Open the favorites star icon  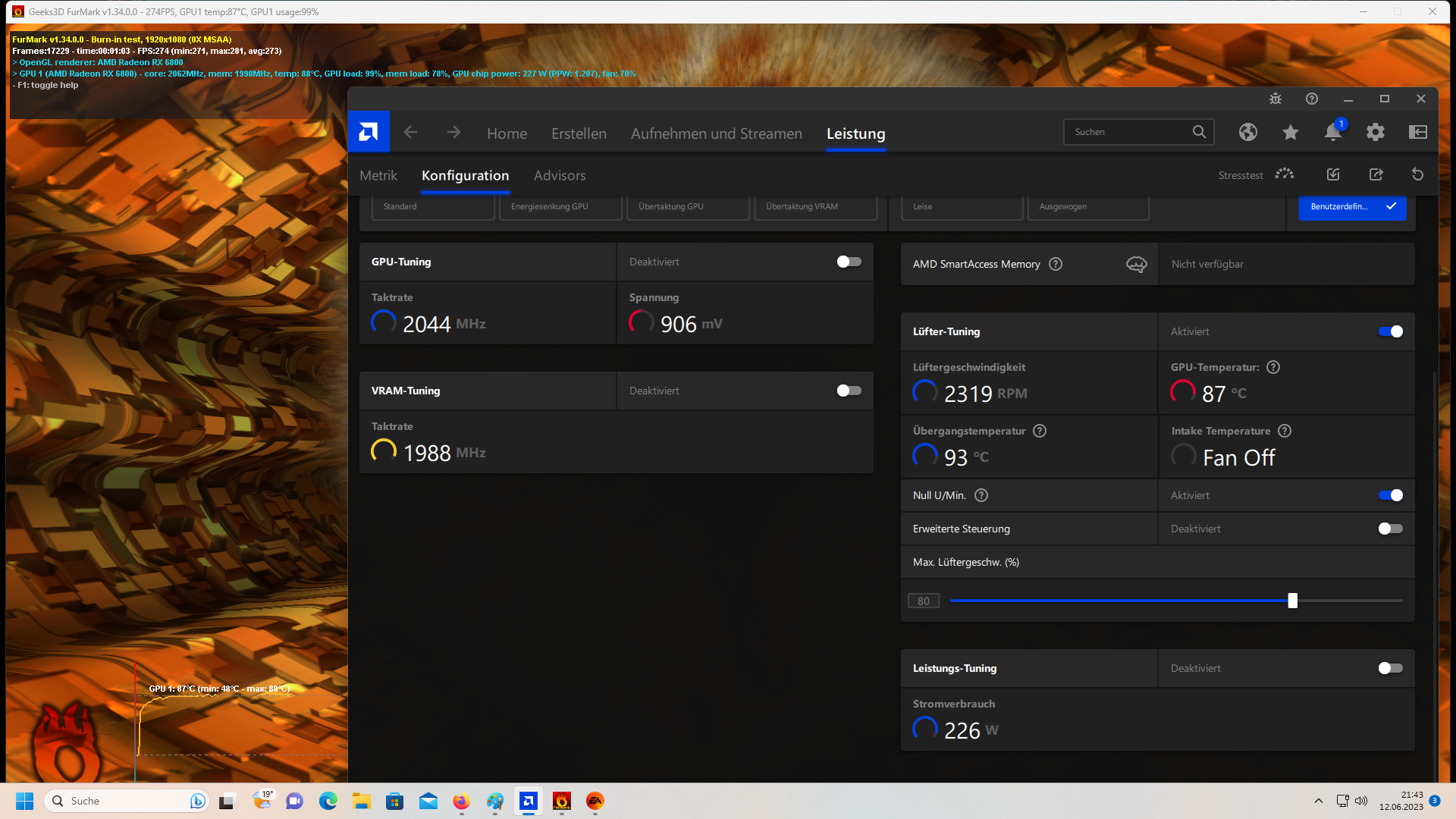(1290, 132)
